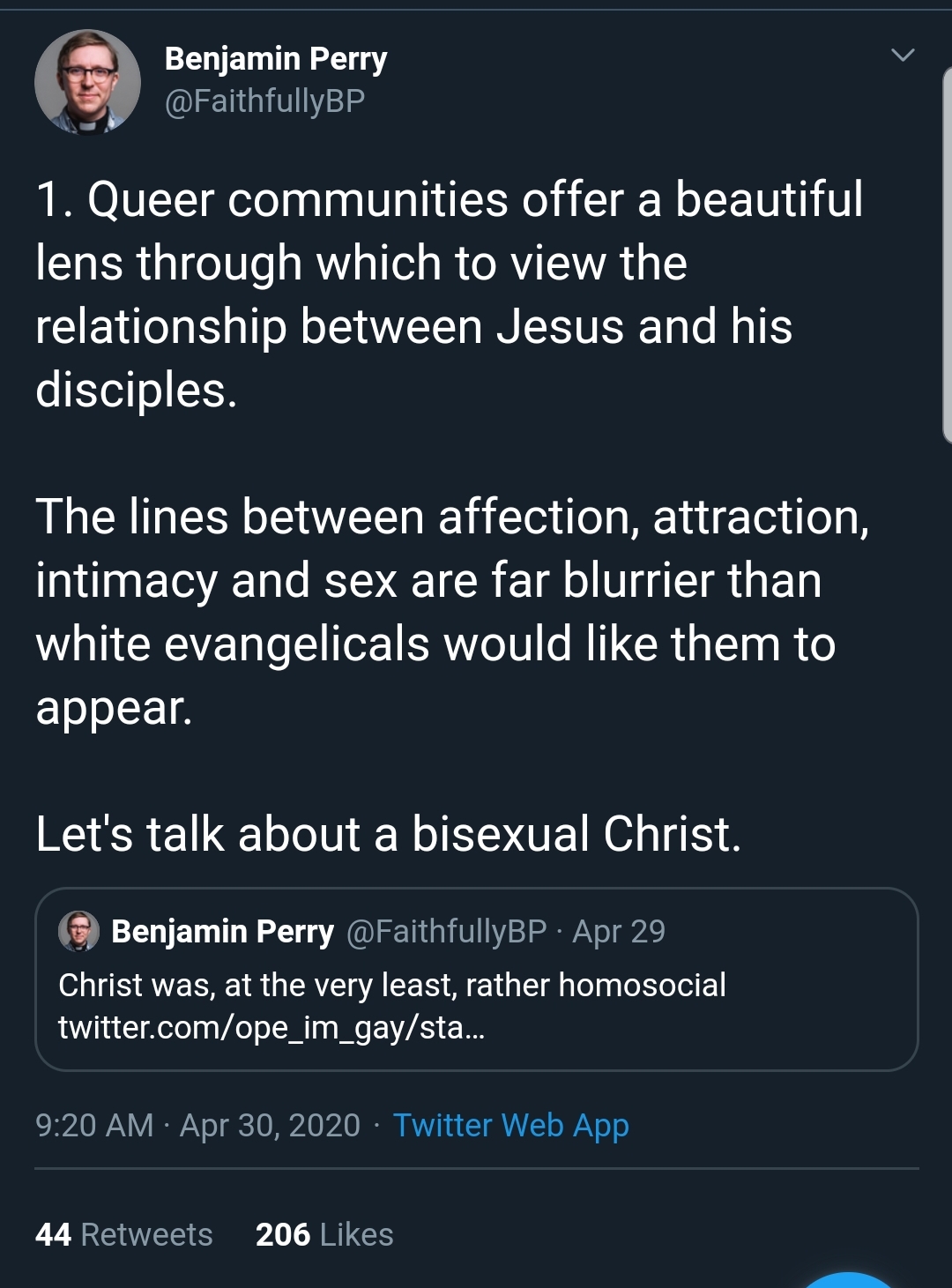Click the 9:20 AM Apr 30, 2020 timestamp
Screen dimensions: 952x1288
(197, 1125)
